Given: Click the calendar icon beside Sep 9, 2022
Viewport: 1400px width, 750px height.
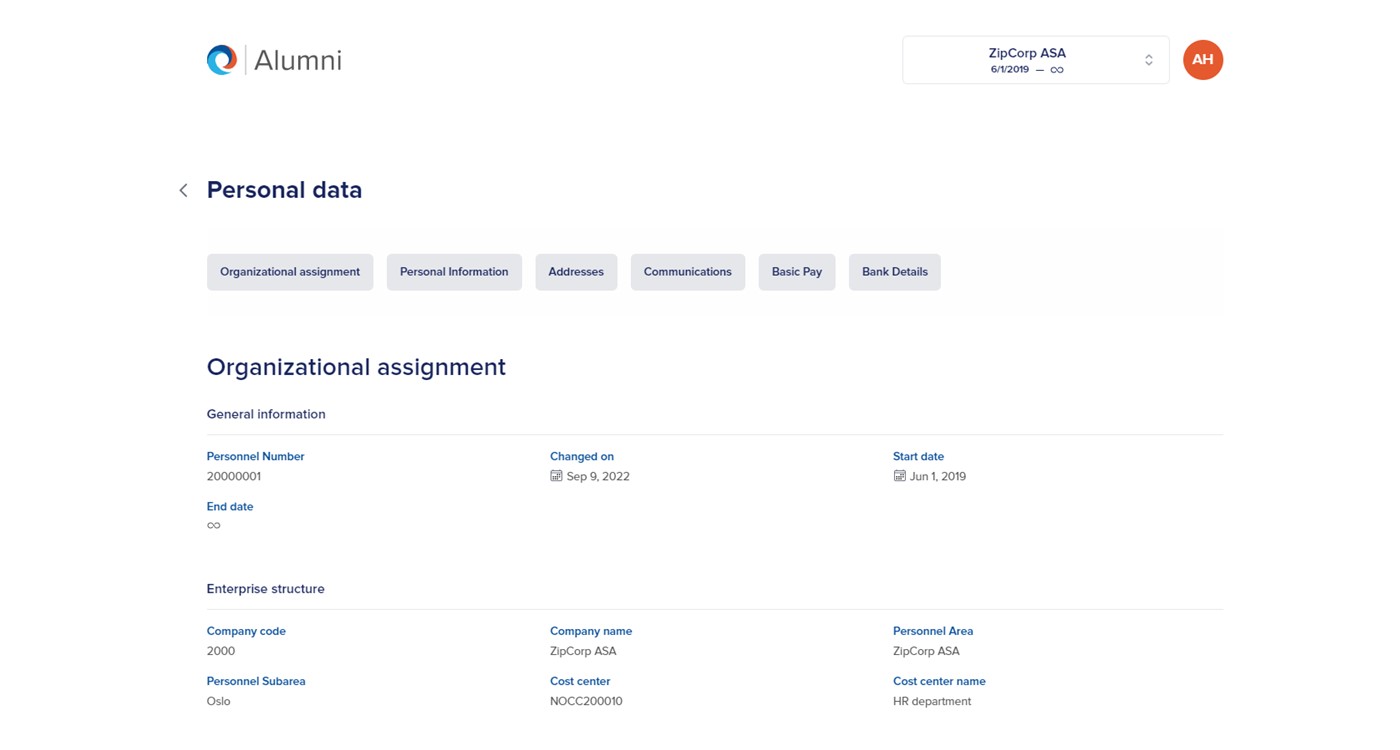Looking at the screenshot, I should [556, 476].
